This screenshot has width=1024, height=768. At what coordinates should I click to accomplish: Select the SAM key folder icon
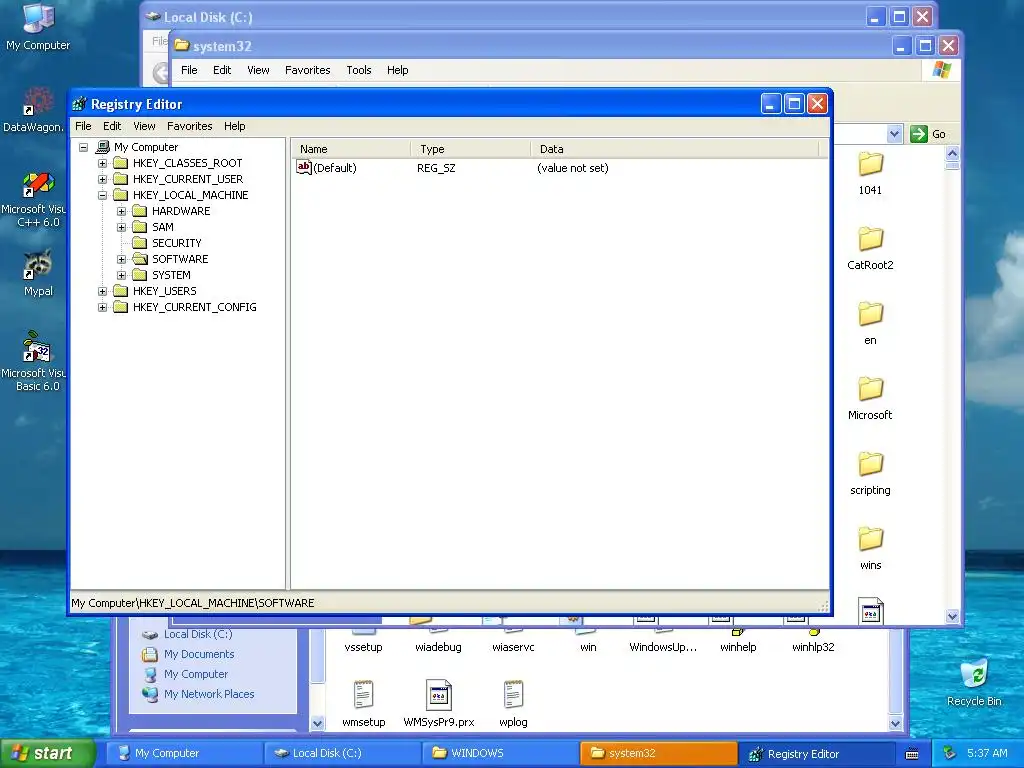140,227
